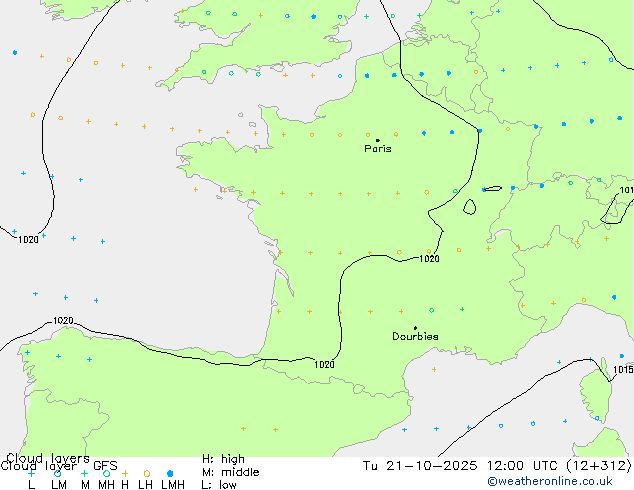Click the "M: middle" legend text

pos(230,472)
